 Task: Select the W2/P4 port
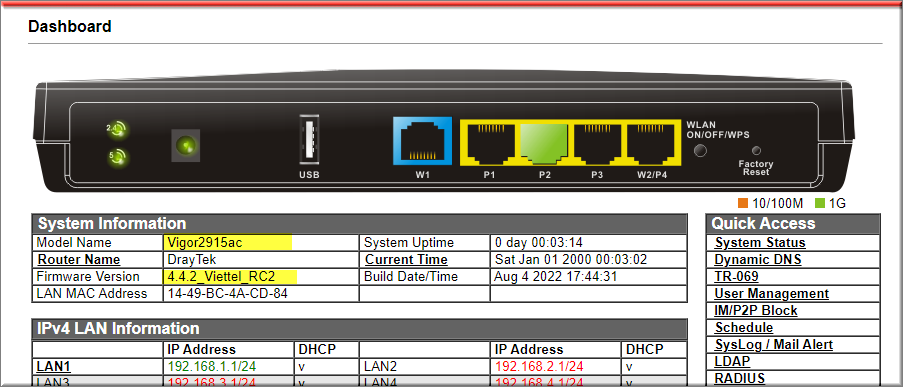tap(652, 142)
